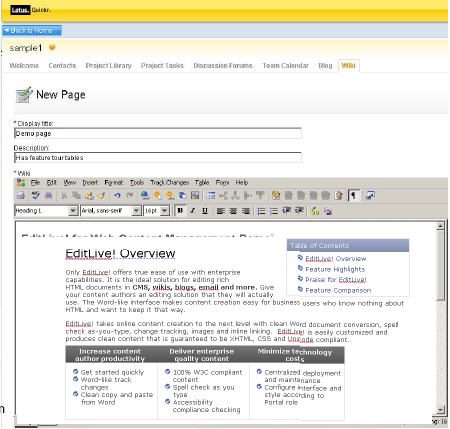Viewport: 450px width, 429px height.
Task: Run spell check from the toolbar icon
Action: (35, 196)
